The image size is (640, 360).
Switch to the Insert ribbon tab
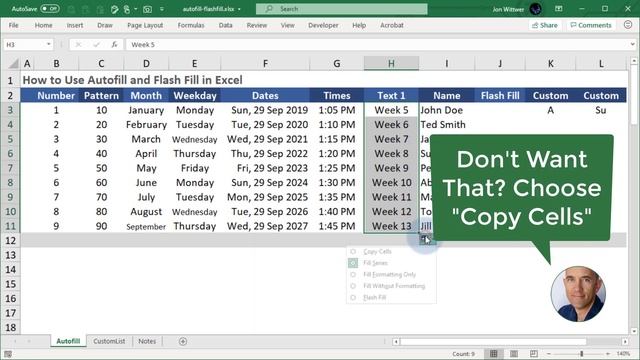pyautogui.click(x=75, y=25)
